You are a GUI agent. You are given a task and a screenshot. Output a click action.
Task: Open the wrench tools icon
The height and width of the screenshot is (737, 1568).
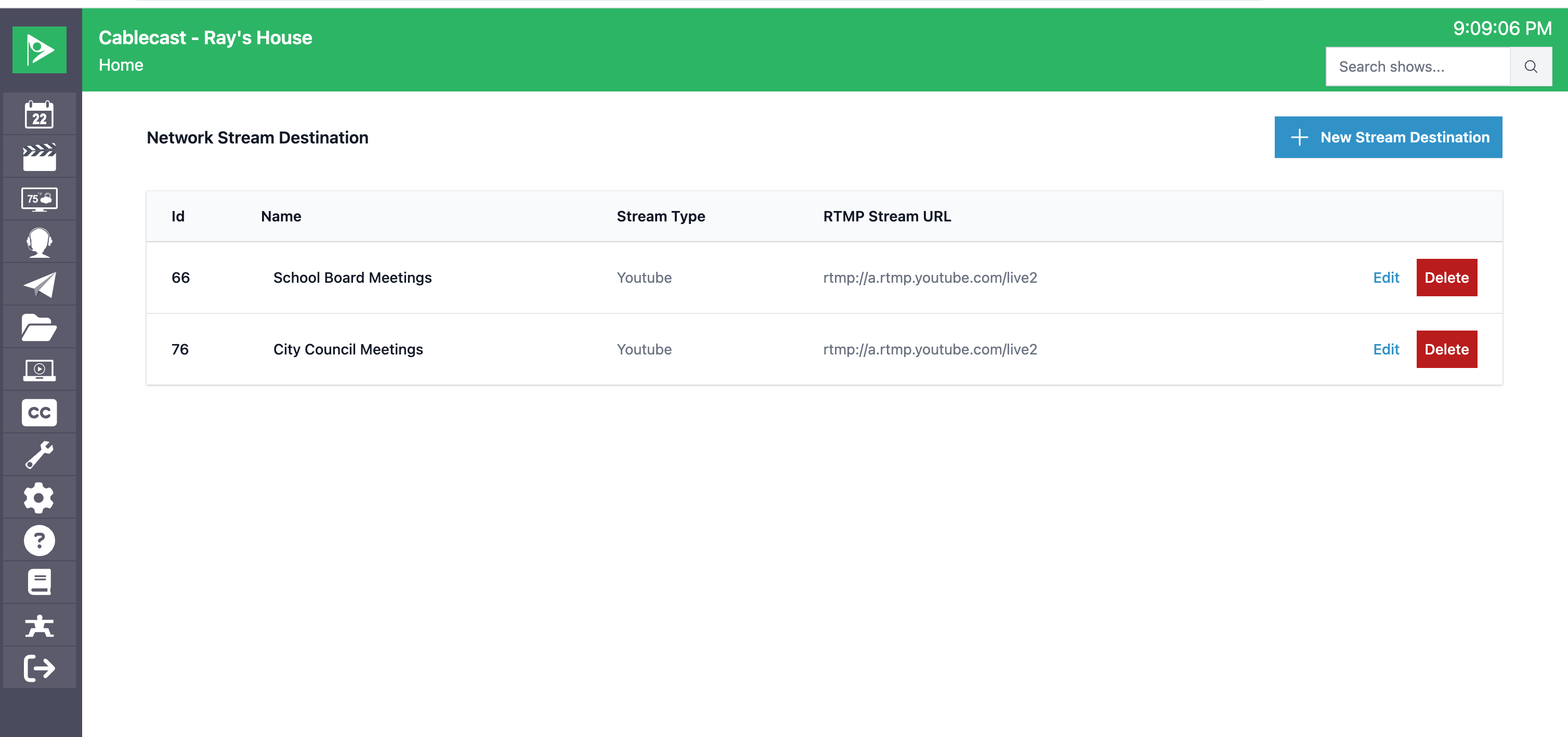click(x=40, y=455)
